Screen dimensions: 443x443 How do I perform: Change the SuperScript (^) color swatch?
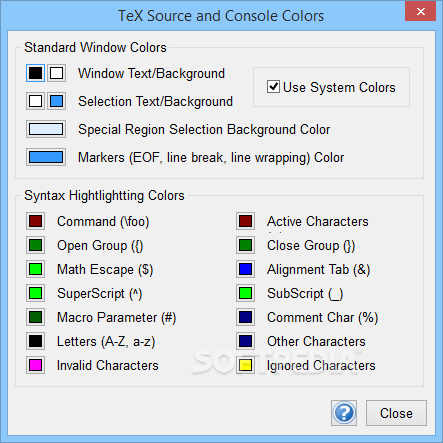[x=35, y=293]
